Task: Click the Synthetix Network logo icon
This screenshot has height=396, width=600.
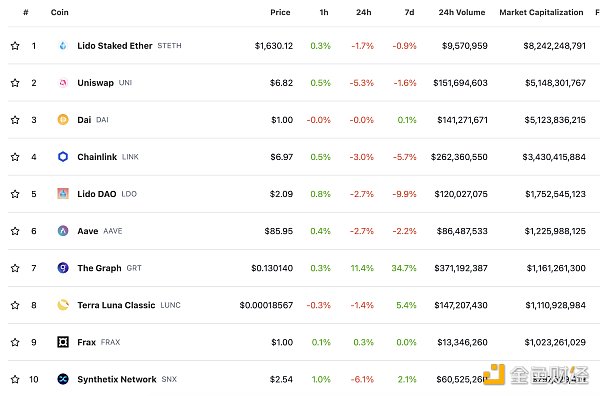Action: click(x=63, y=379)
